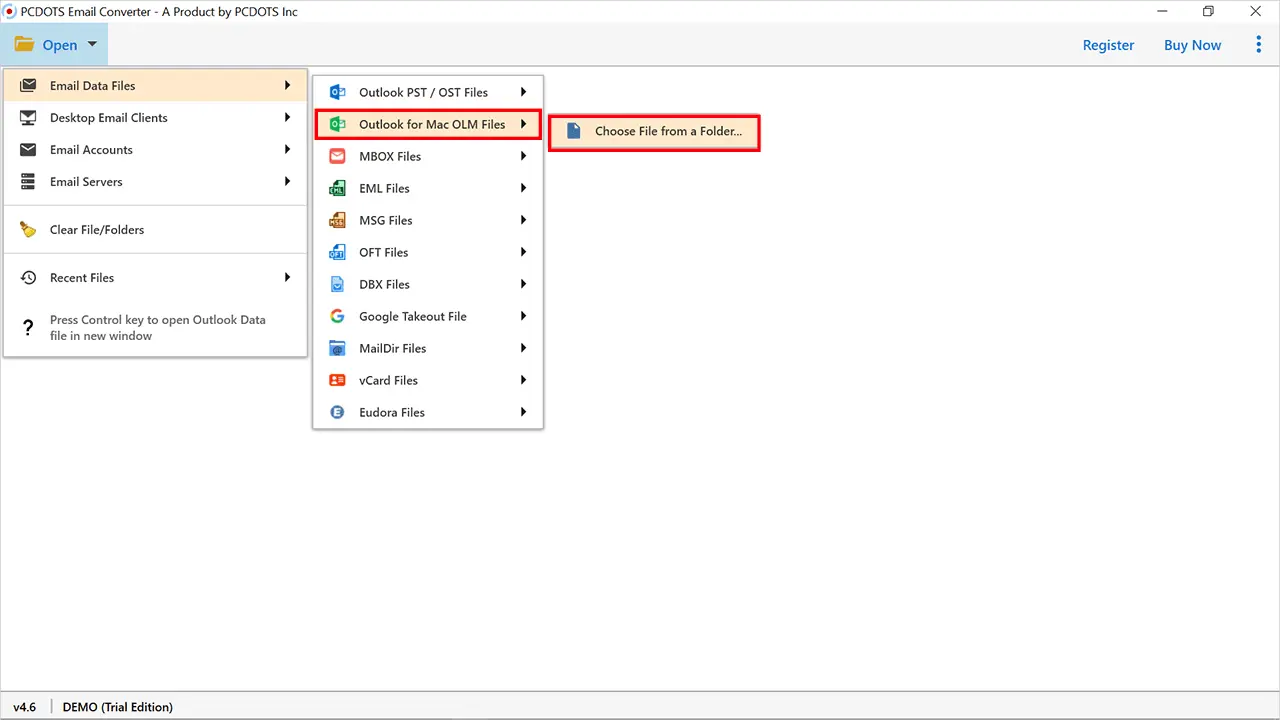This screenshot has height=720, width=1280.
Task: Restore down the application window
Action: (x=1208, y=12)
